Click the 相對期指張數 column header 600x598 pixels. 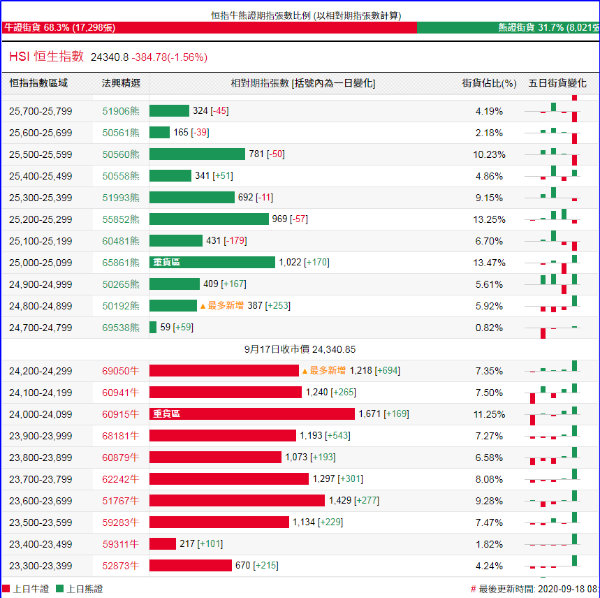click(x=303, y=83)
